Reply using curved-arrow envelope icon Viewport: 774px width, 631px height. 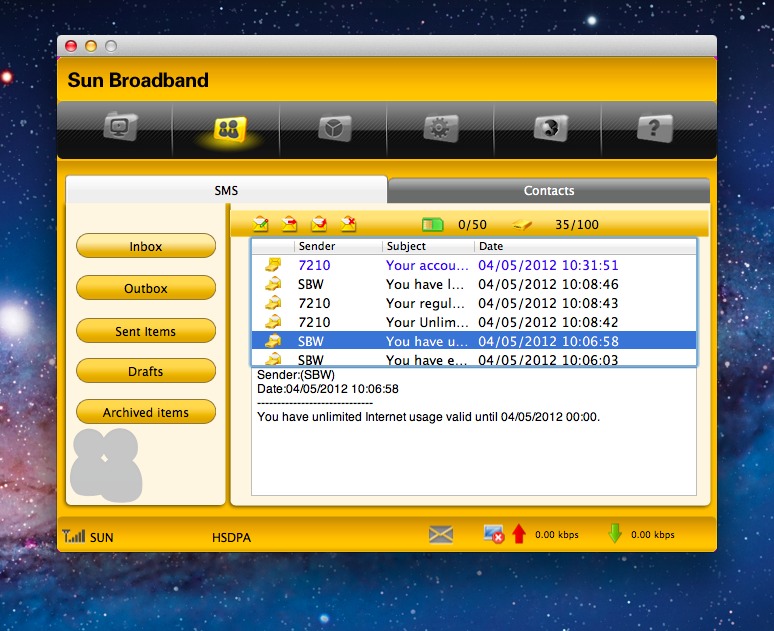pyautogui.click(x=319, y=224)
